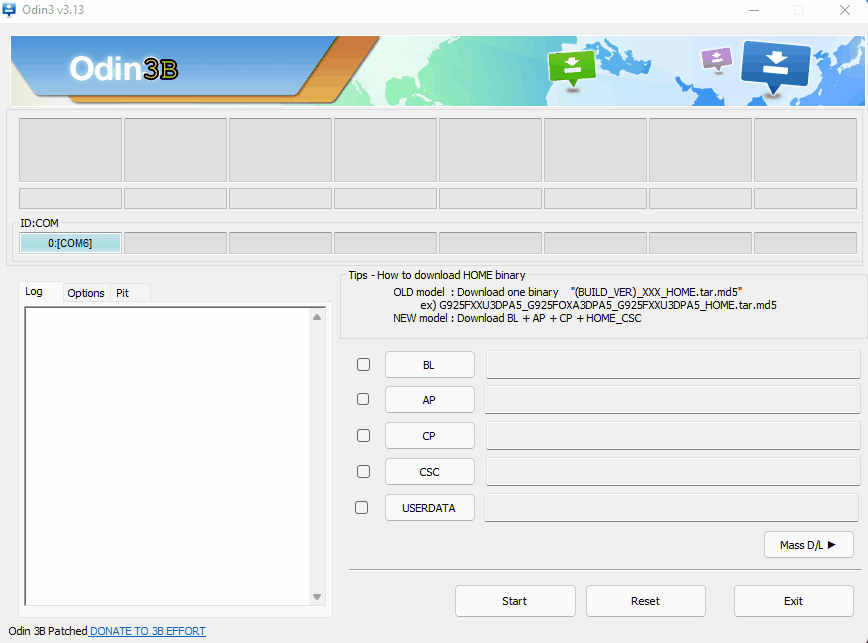868x643 pixels.
Task: Click the CP file path field
Action: tap(673, 435)
